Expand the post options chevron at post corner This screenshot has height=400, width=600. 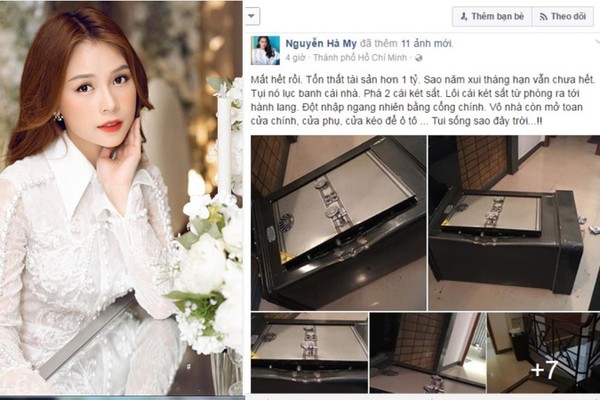click(x=598, y=41)
